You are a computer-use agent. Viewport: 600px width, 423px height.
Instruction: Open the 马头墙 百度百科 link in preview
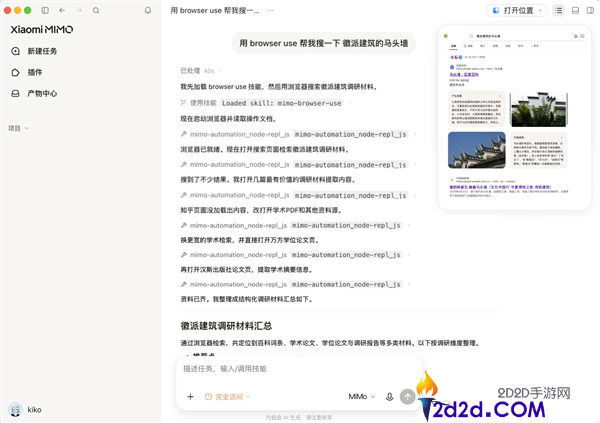[x=464, y=75]
